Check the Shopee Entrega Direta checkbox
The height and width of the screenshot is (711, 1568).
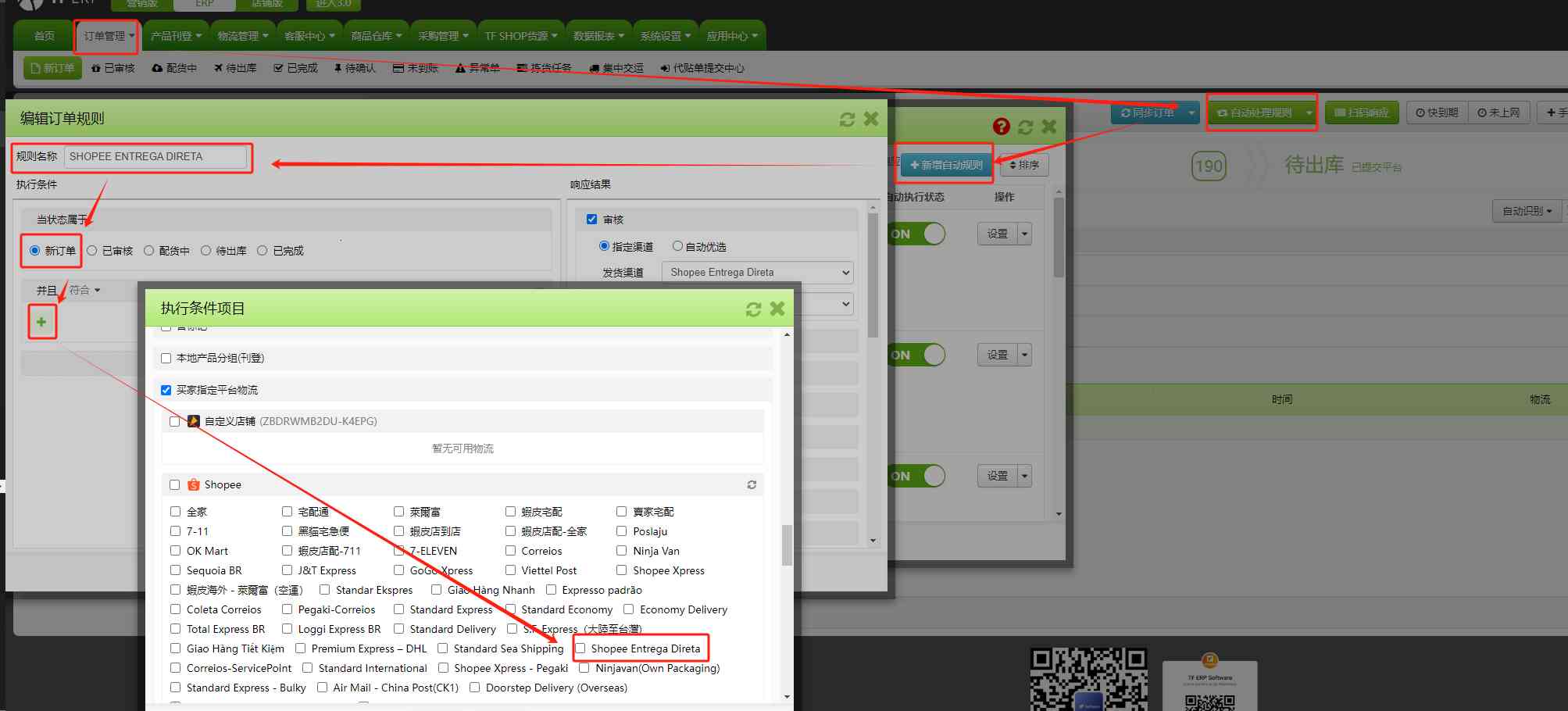point(580,648)
